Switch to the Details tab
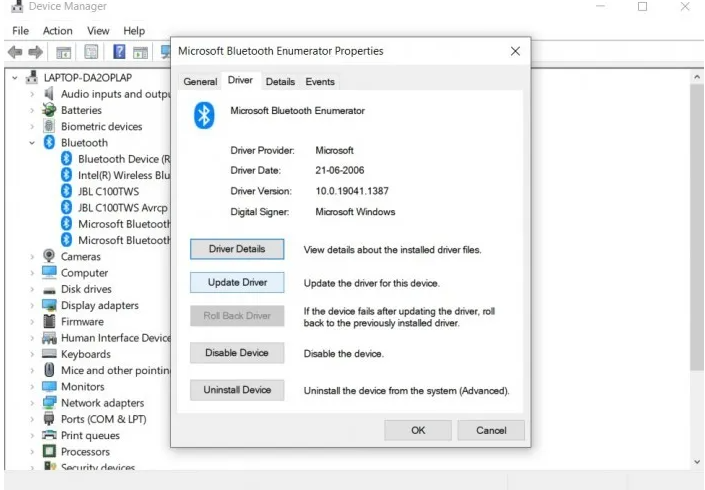The width and height of the screenshot is (705, 490). [280, 82]
